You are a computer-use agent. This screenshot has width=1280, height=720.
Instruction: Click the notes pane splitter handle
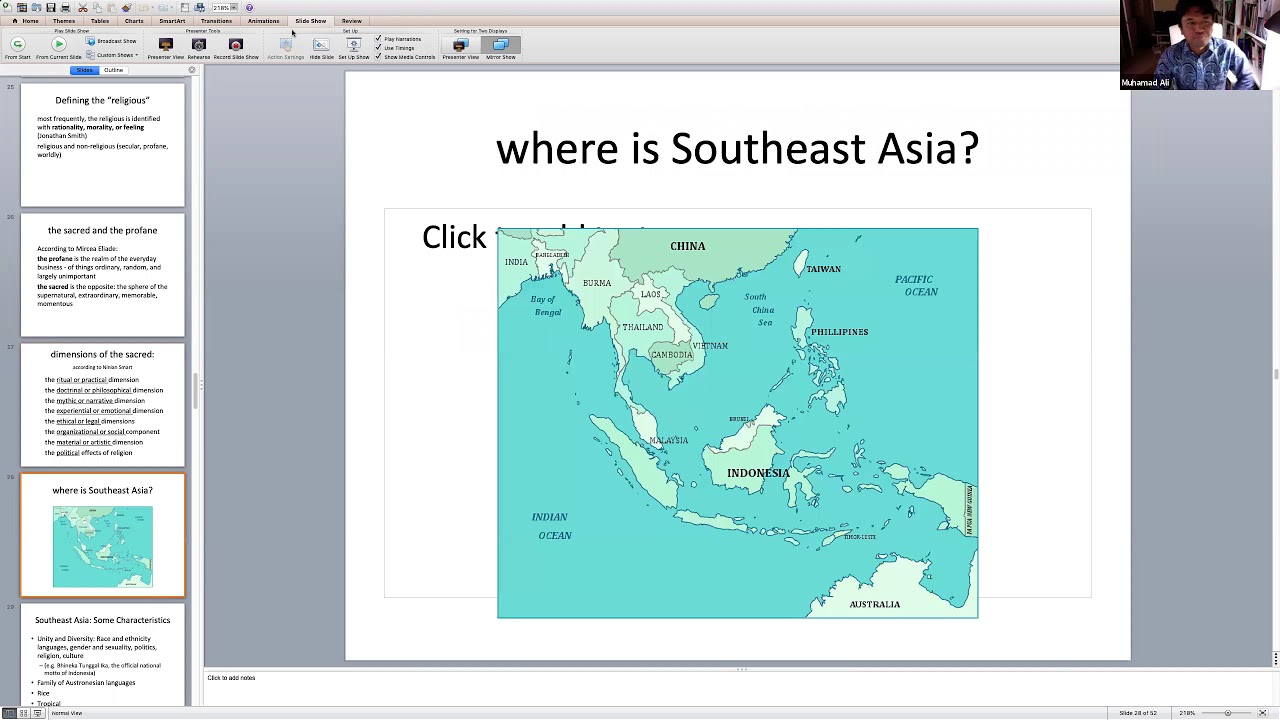[742, 669]
